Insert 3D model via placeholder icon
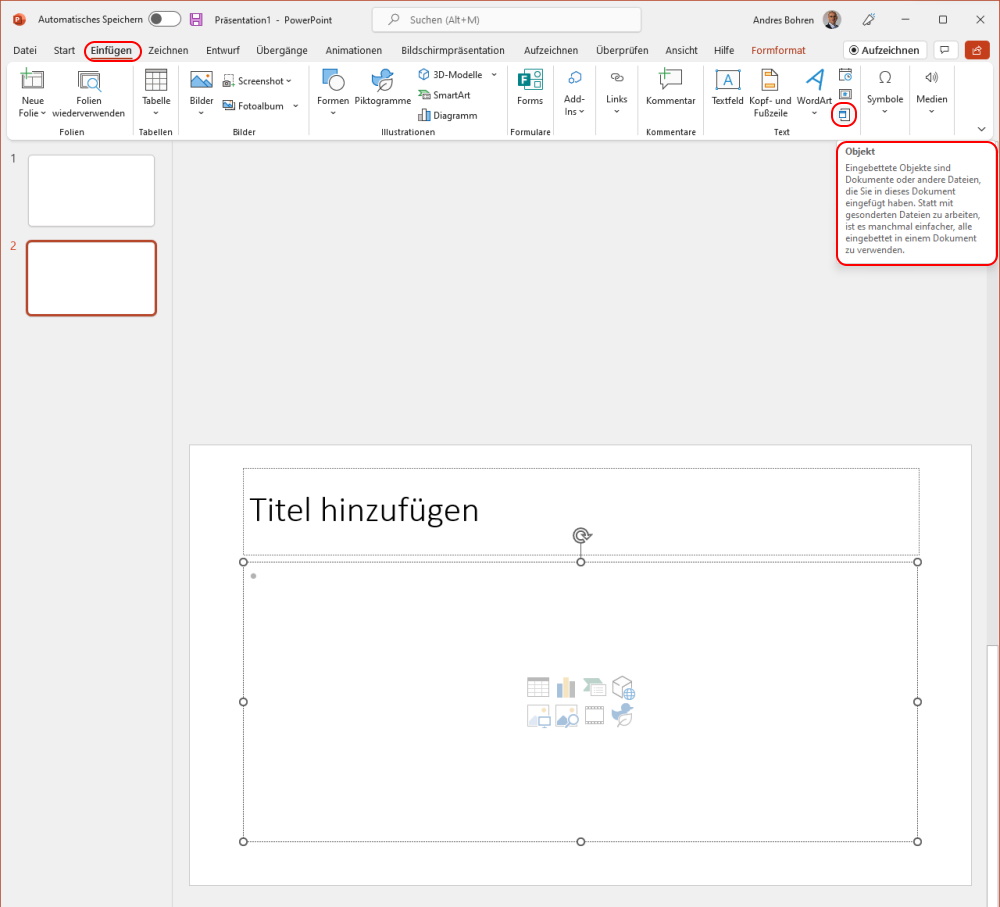 [x=623, y=688]
